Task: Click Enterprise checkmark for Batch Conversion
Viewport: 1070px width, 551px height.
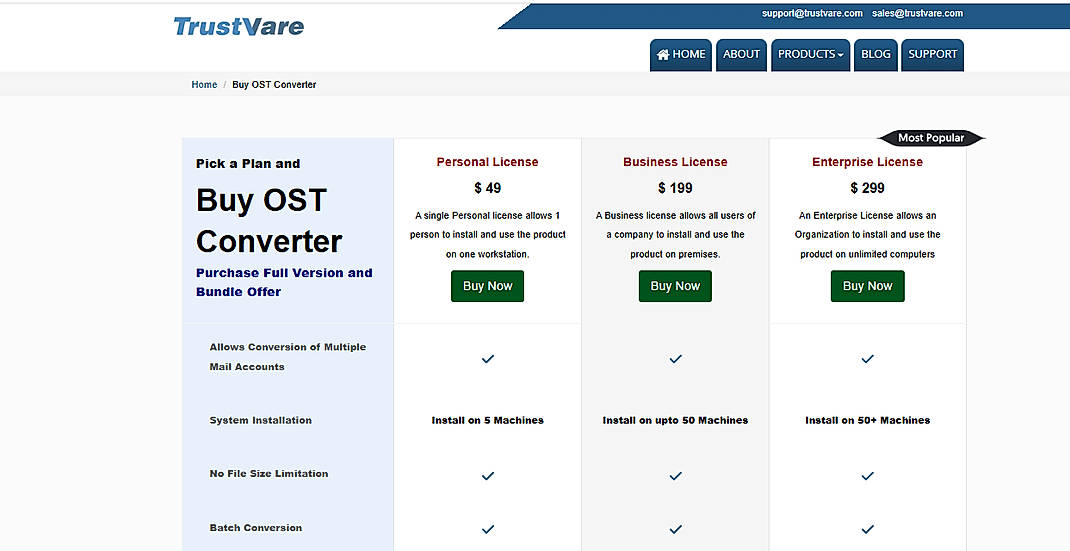Action: point(867,529)
